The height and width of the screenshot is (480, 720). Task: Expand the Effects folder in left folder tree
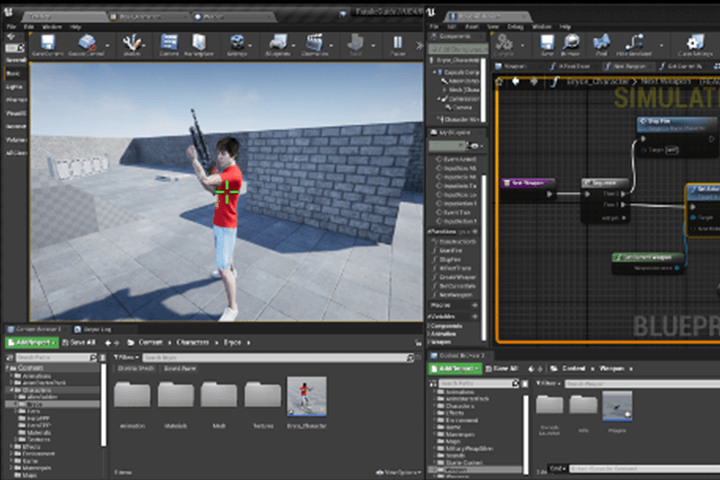click(11, 446)
